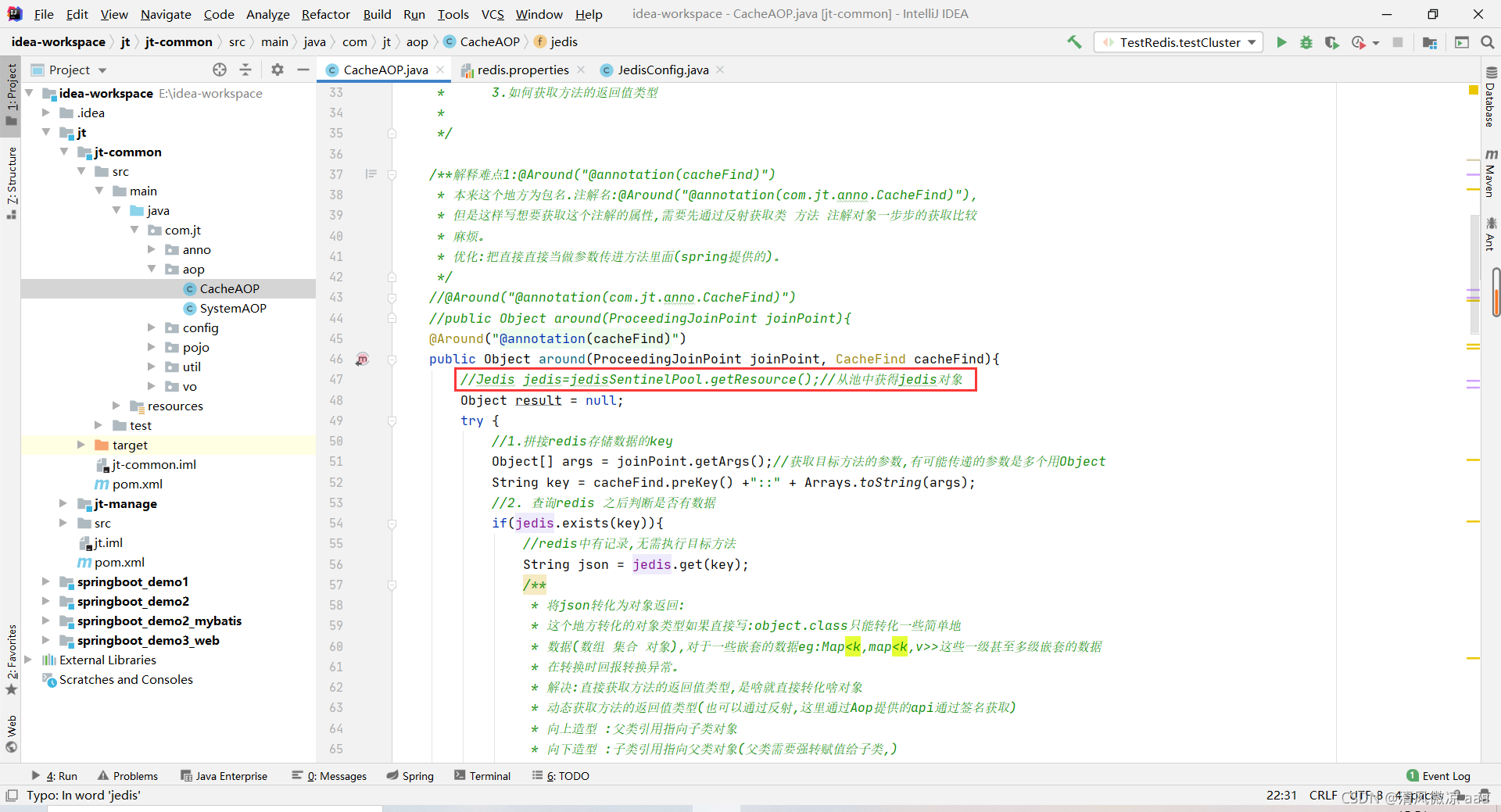This screenshot has height=812, width=1501.
Task: Collapse all in Project panel icon
Action: pyautogui.click(x=245, y=70)
